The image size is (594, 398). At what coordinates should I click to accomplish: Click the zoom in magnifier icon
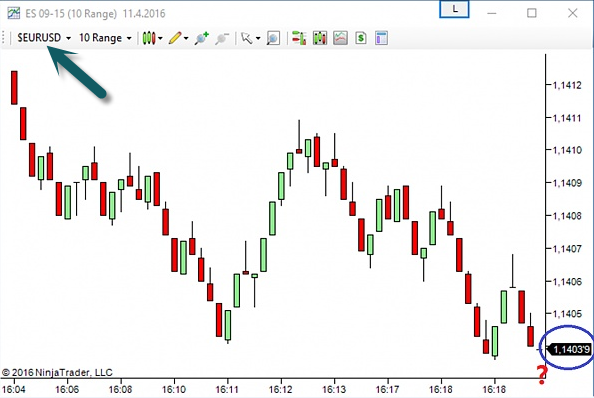(x=202, y=38)
